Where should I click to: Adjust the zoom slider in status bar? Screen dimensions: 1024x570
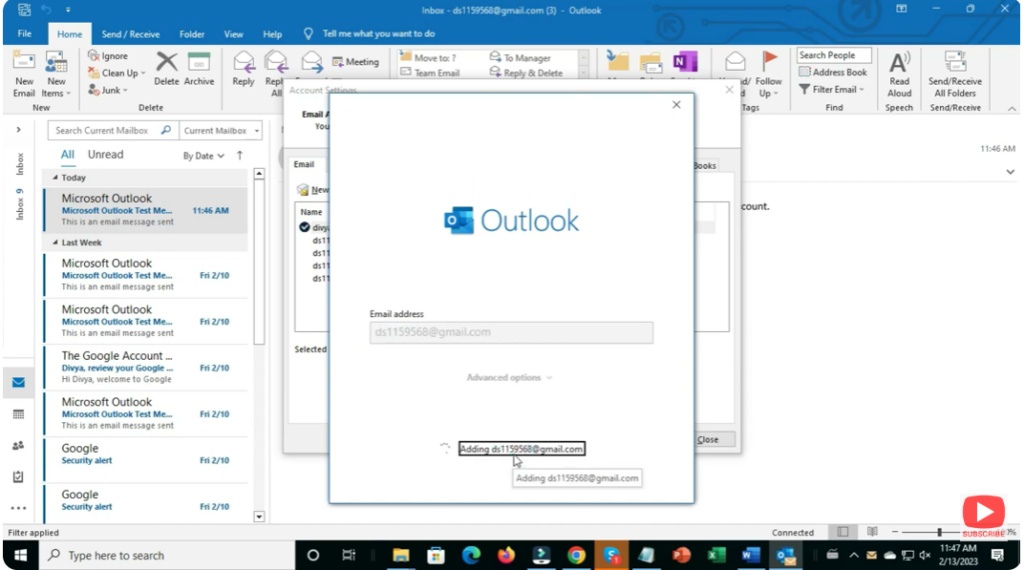point(939,532)
